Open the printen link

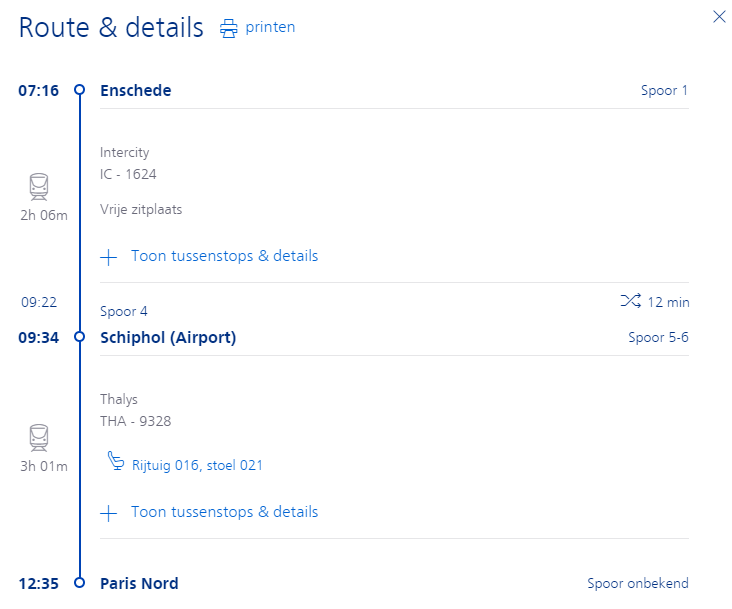(270, 27)
